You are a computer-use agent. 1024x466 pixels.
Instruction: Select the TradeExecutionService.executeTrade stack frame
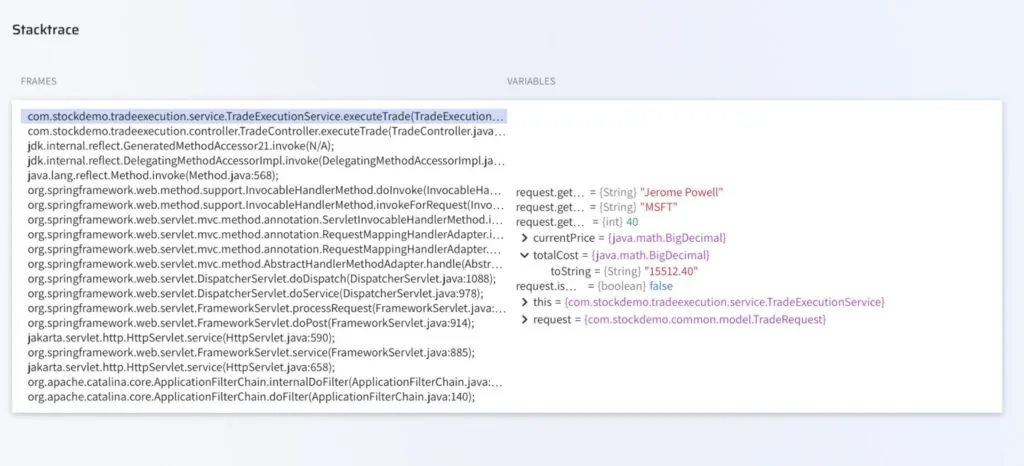264,116
